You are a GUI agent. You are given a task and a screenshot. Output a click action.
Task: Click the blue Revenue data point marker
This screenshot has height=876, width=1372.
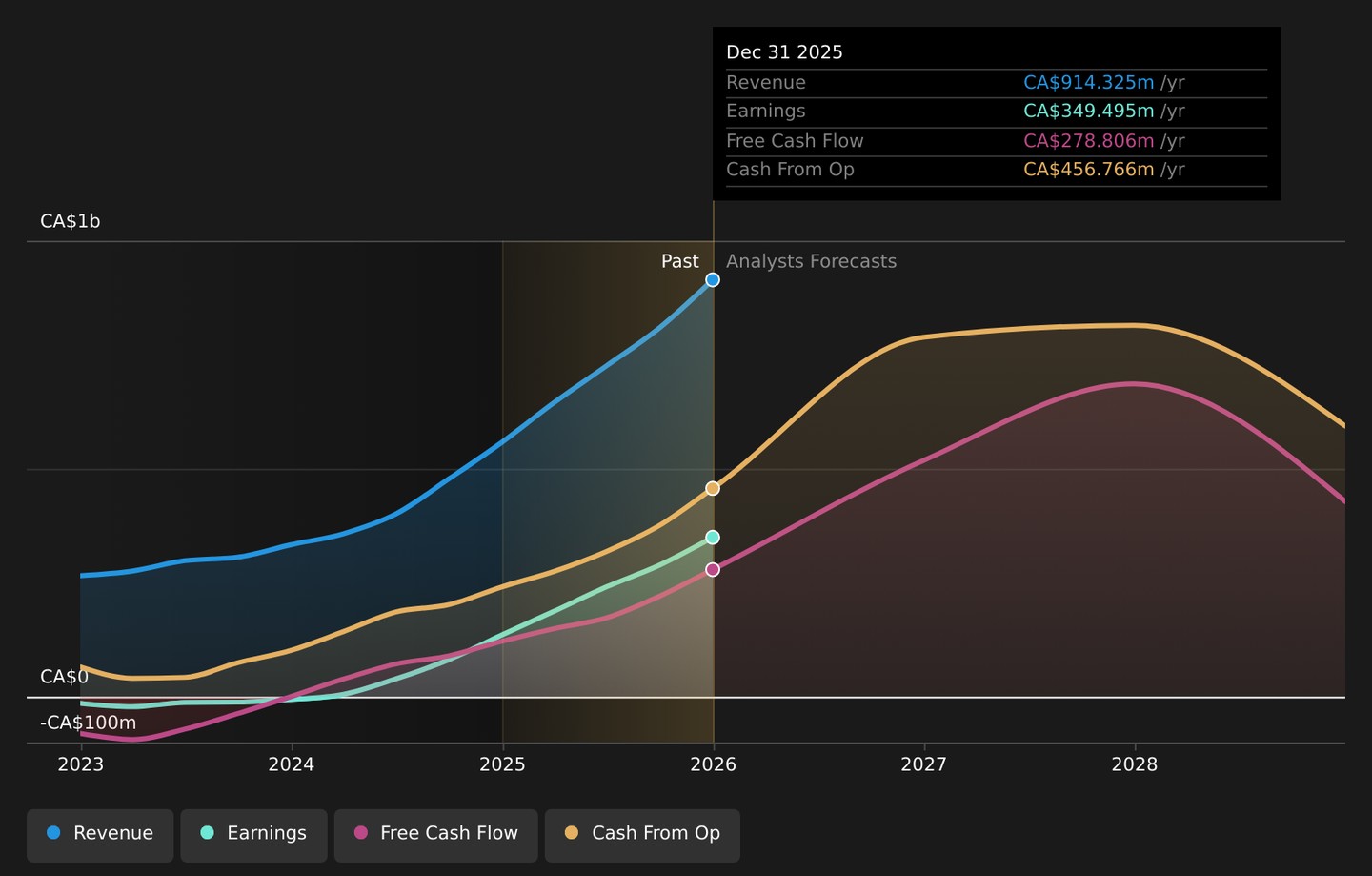[x=713, y=280]
